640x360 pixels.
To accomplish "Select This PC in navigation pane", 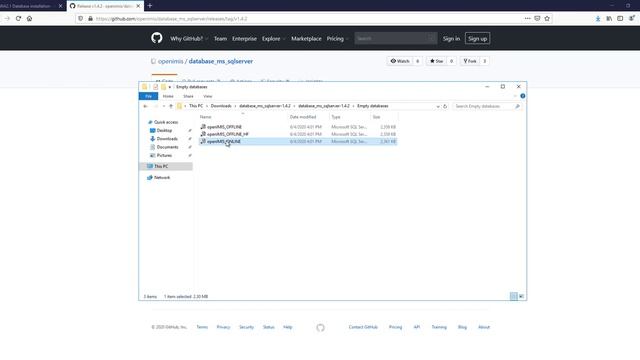I will point(161,166).
